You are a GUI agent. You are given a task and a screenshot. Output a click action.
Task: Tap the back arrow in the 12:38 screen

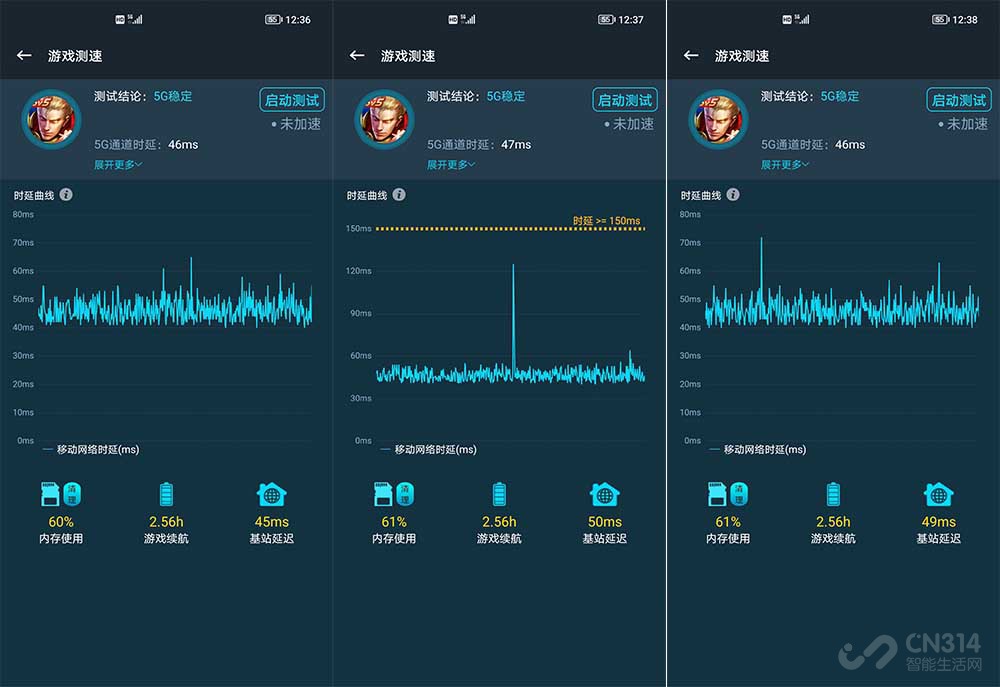coord(691,56)
